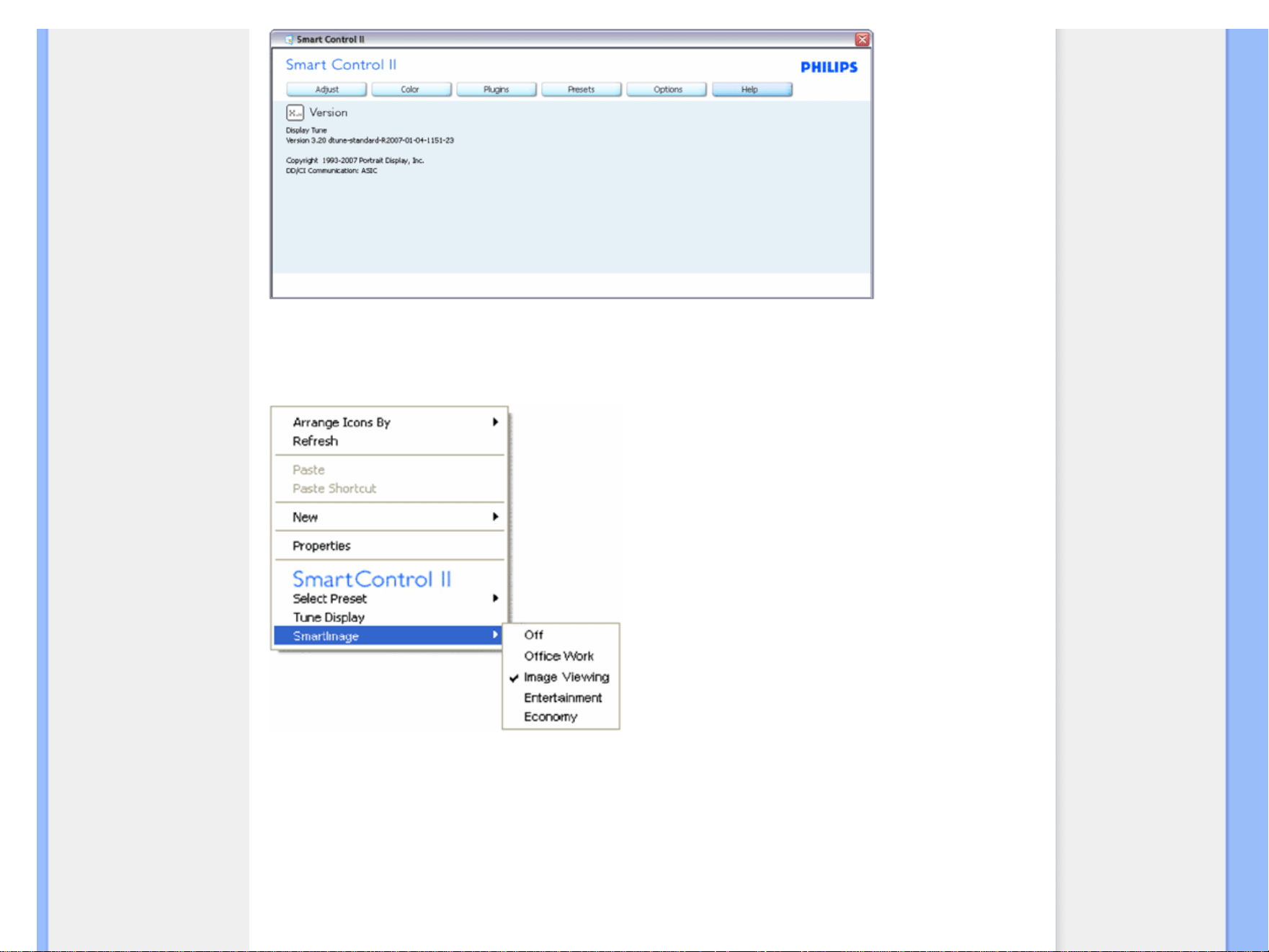
Task: Select the Office Work SmartImage mode
Action: pyautogui.click(x=561, y=657)
